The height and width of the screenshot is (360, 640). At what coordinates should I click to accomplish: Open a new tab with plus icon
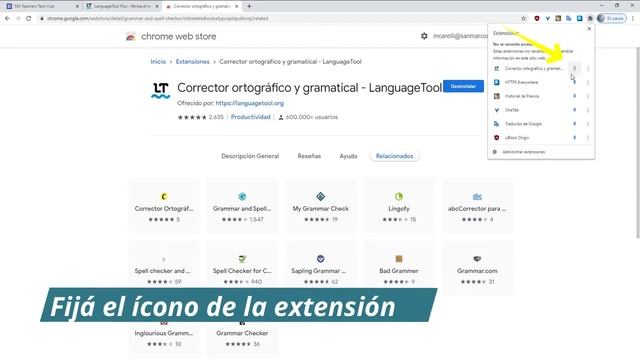pos(249,6)
